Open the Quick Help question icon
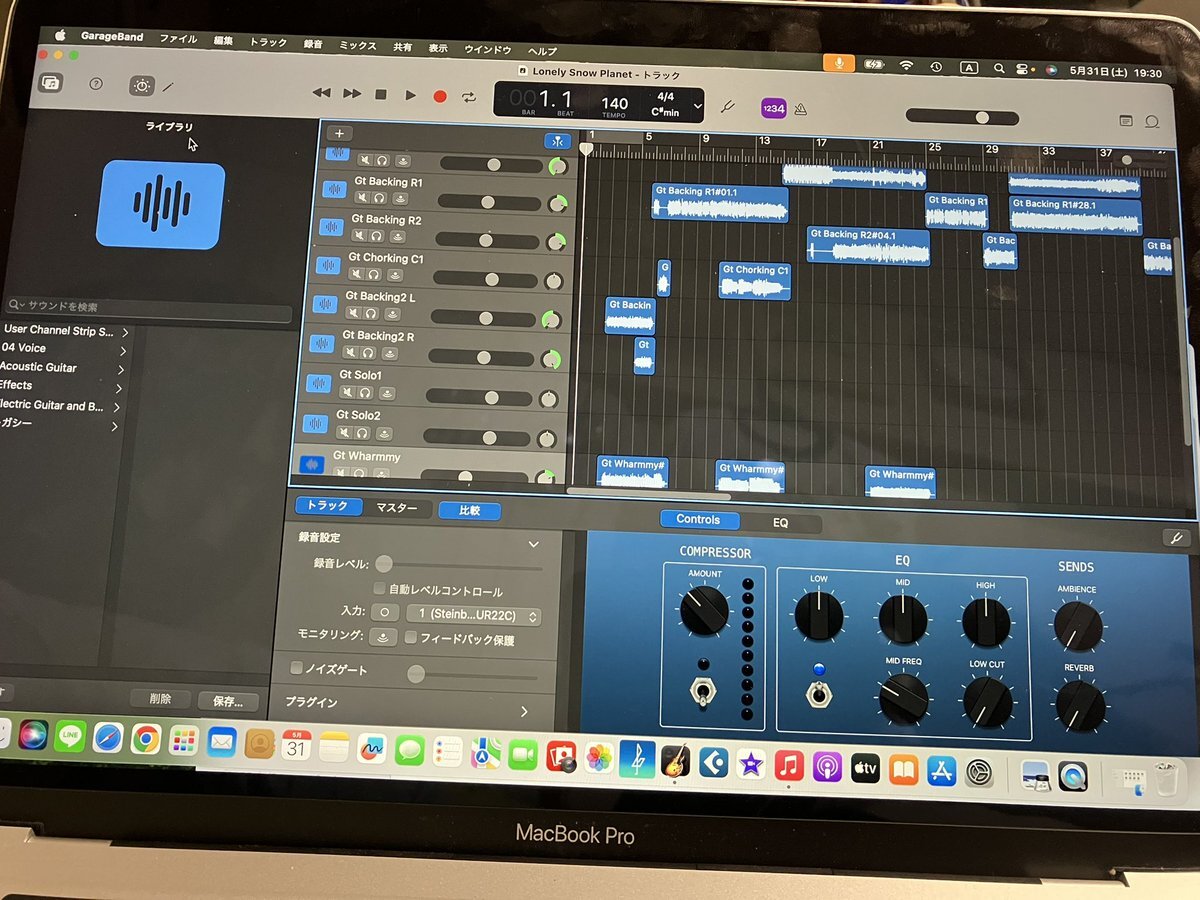The image size is (1200, 900). coord(96,84)
